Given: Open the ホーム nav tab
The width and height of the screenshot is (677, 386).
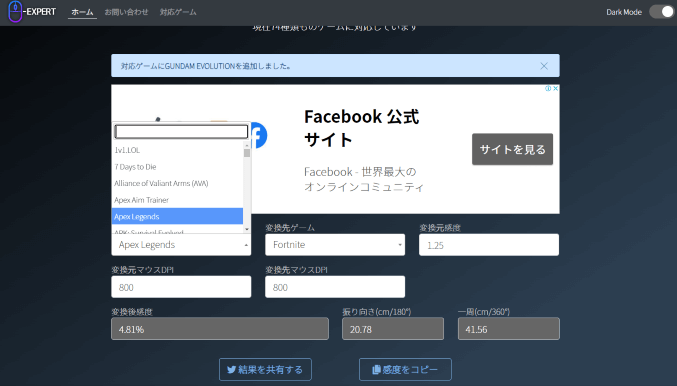Looking at the screenshot, I should point(82,12).
